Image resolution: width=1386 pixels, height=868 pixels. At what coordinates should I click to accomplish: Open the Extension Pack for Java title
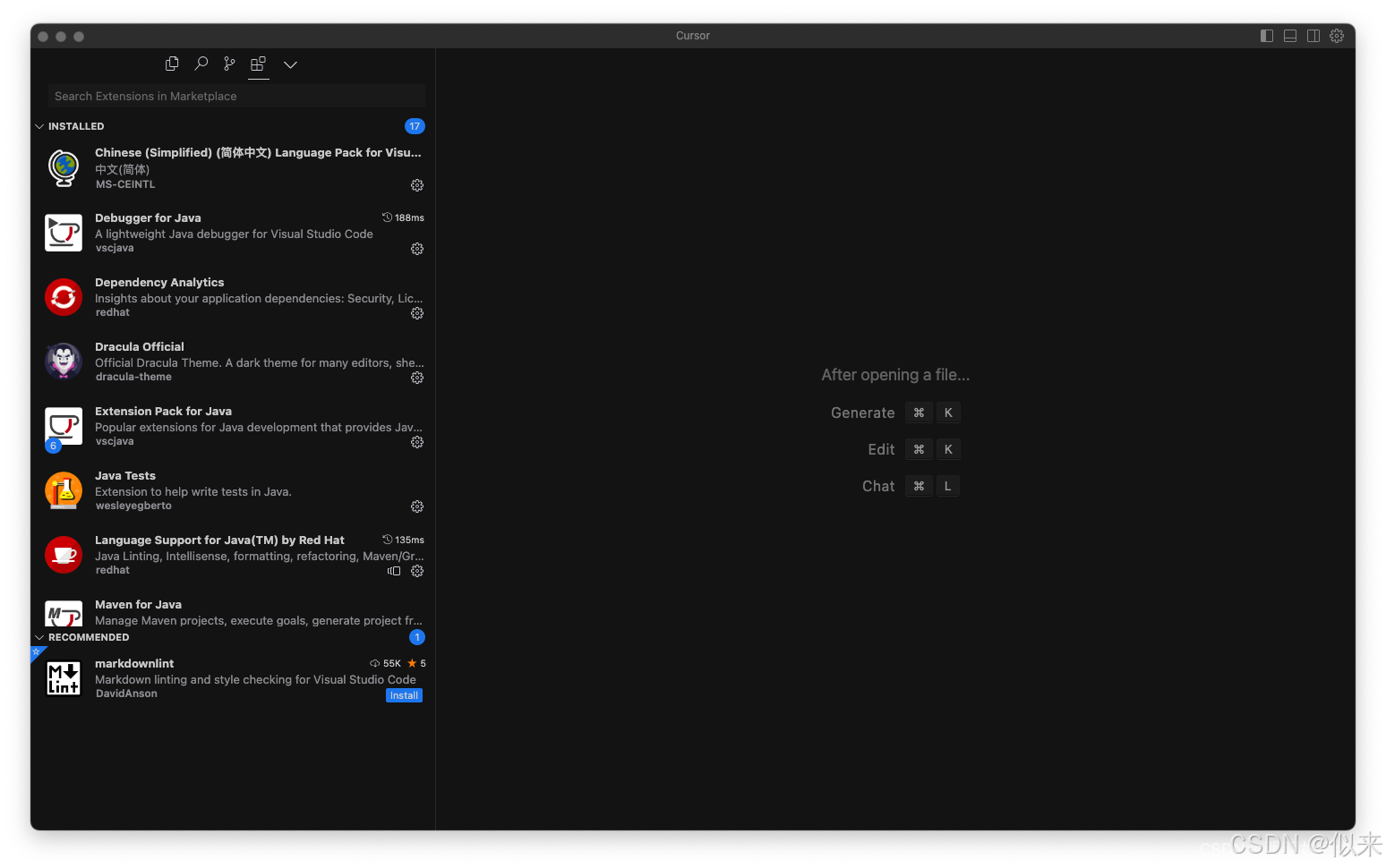[x=163, y=411]
